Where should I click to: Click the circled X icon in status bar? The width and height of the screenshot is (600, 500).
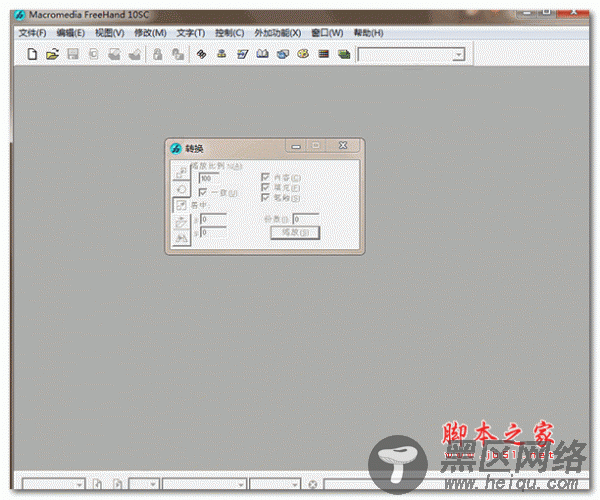click(x=313, y=484)
